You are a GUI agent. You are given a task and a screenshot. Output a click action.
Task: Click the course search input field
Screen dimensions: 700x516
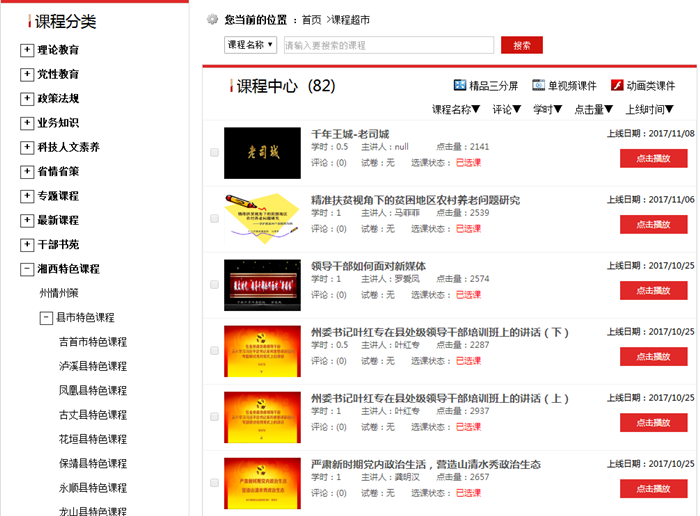(388, 45)
